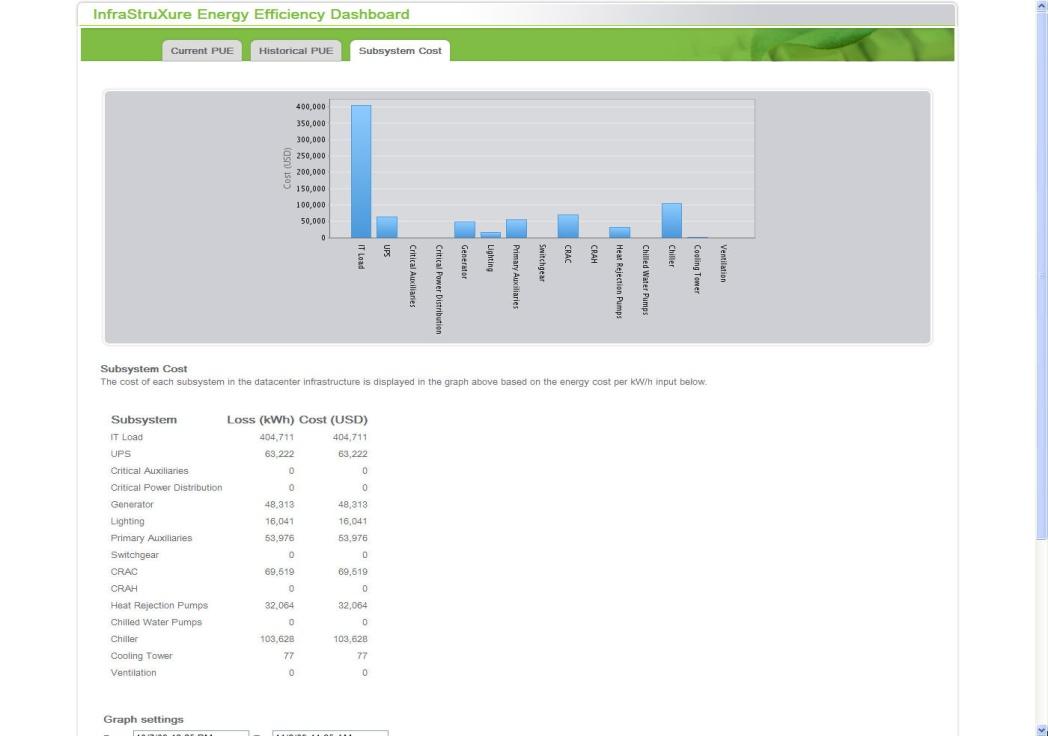
Task: Click the 'Graph settings' heading
Action: pyautogui.click(x=144, y=719)
